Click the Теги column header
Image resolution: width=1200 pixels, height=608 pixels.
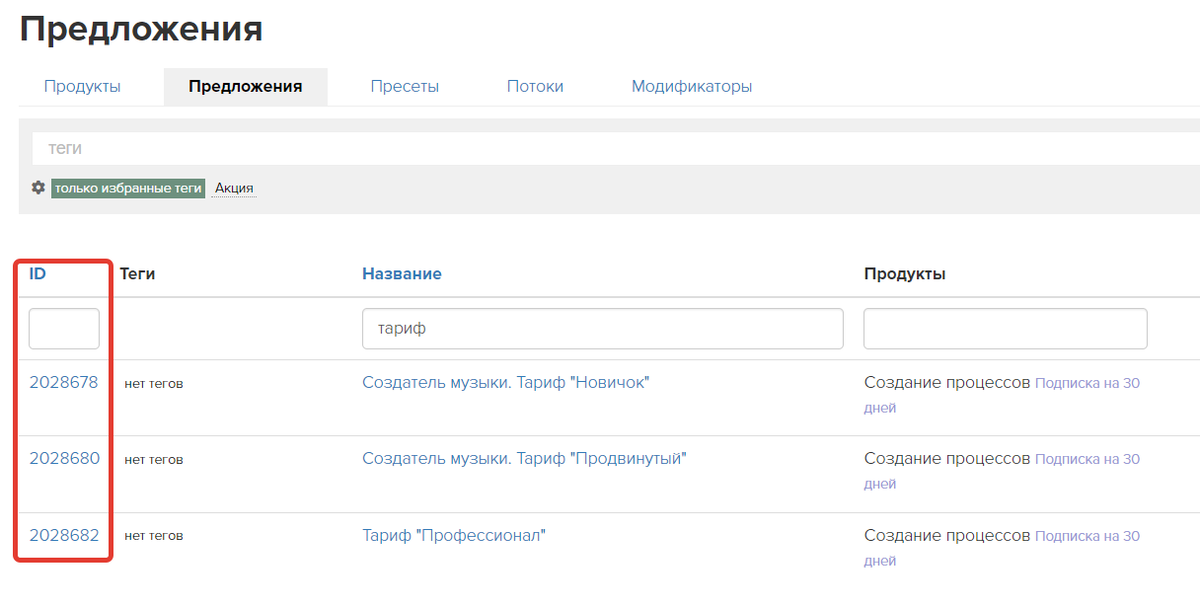[x=138, y=273]
